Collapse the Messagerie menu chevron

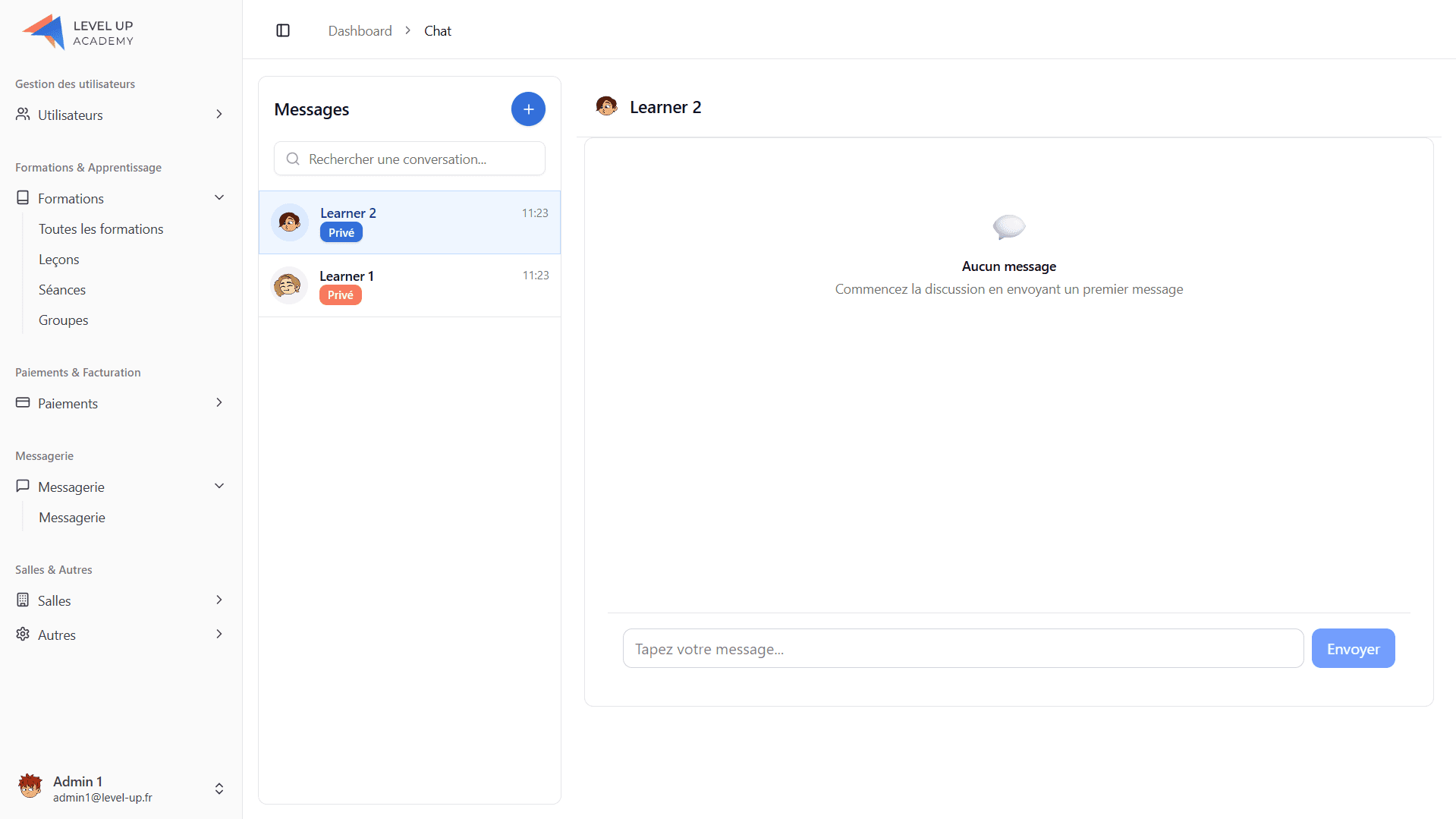click(219, 487)
